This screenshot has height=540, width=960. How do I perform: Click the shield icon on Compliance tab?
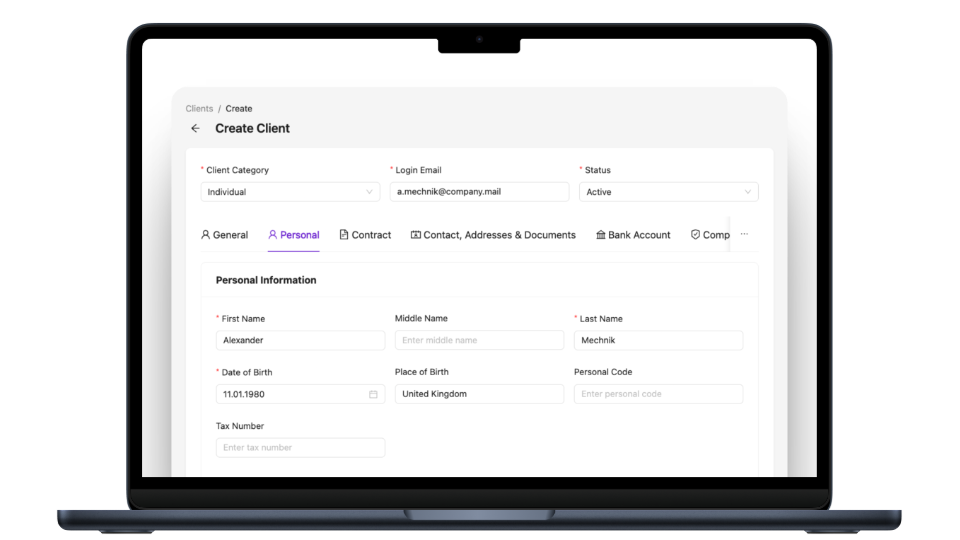pos(695,235)
